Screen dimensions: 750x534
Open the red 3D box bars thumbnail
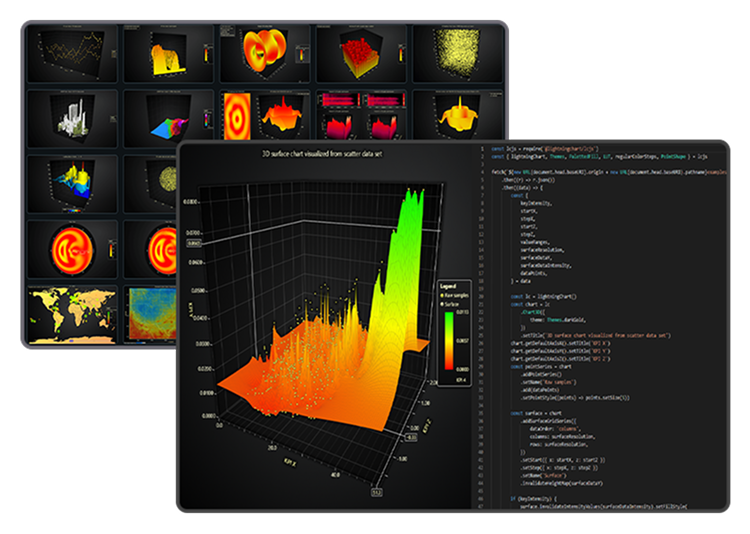(361, 54)
